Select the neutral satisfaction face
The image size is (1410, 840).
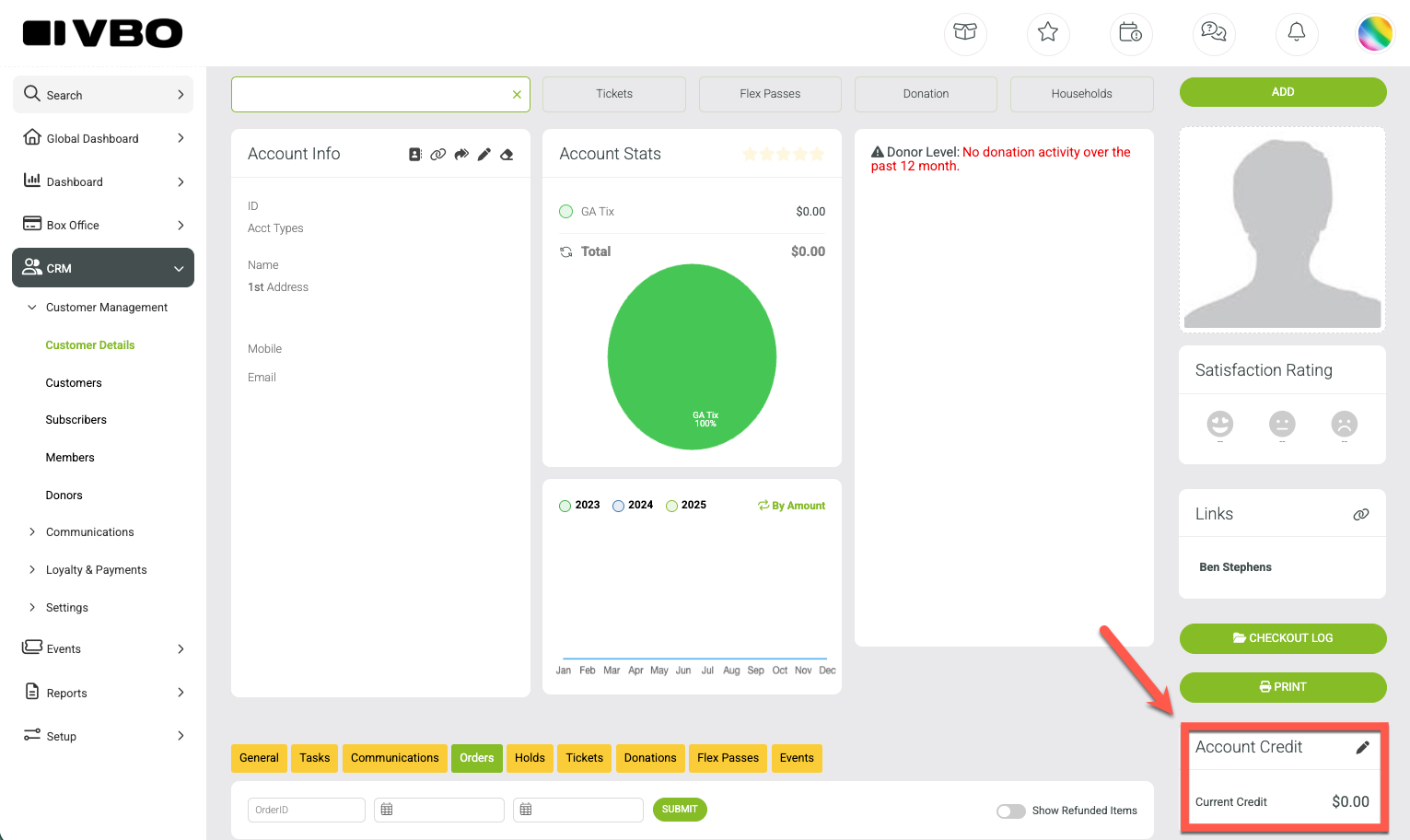point(1282,424)
